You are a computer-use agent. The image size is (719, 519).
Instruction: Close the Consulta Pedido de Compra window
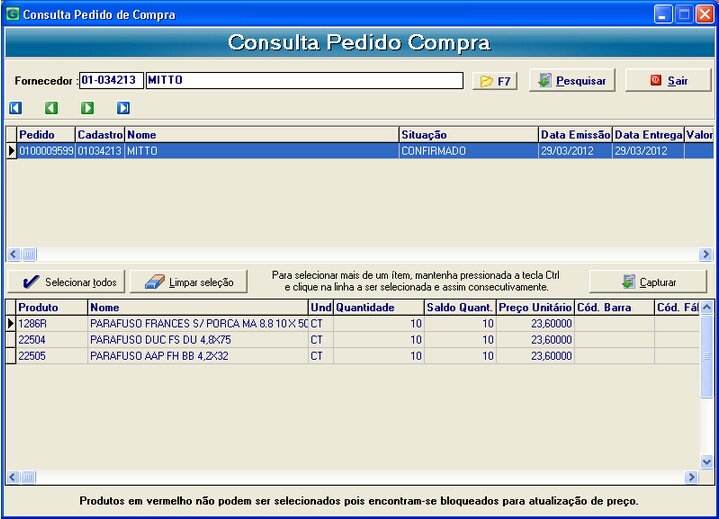[705, 14]
